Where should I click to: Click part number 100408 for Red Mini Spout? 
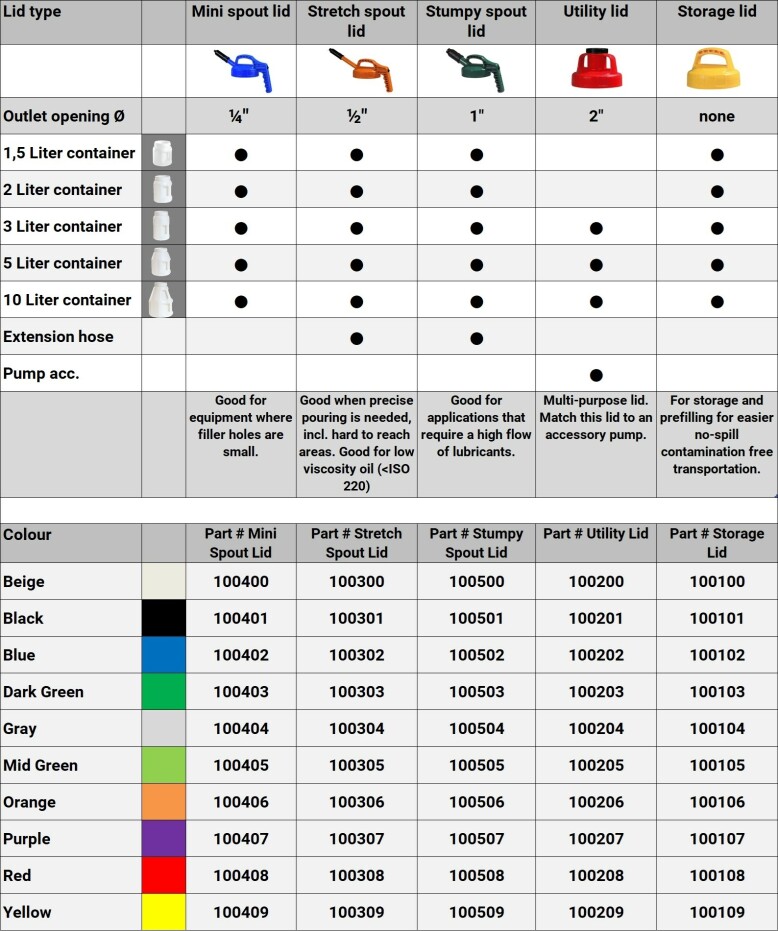click(241, 875)
